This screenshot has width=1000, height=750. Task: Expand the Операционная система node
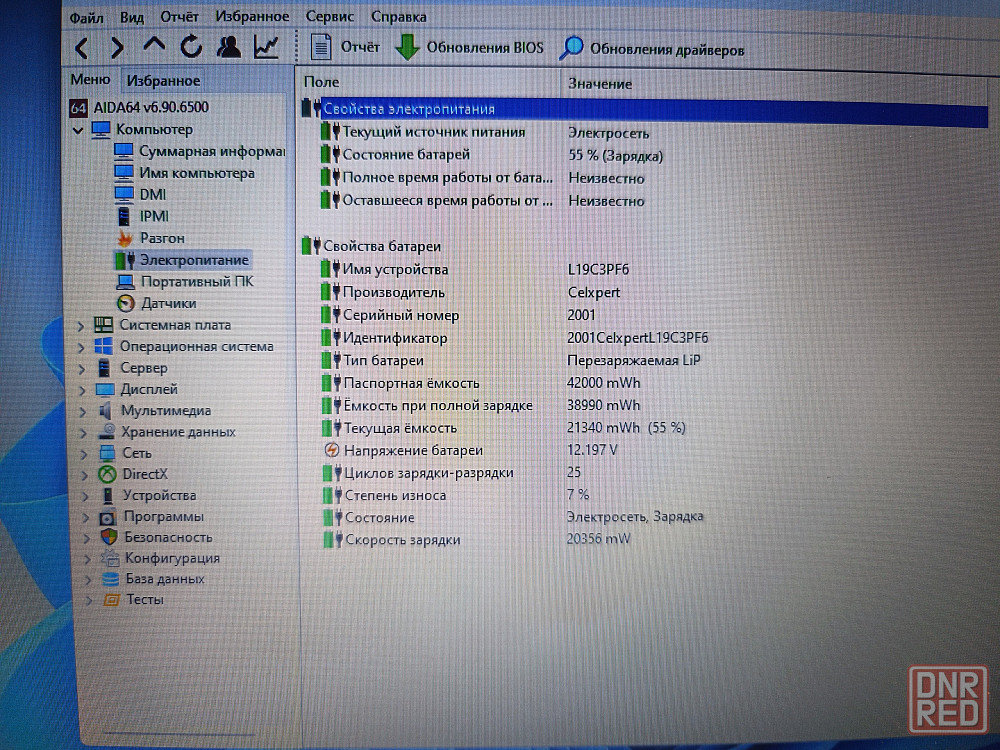[x=81, y=348]
